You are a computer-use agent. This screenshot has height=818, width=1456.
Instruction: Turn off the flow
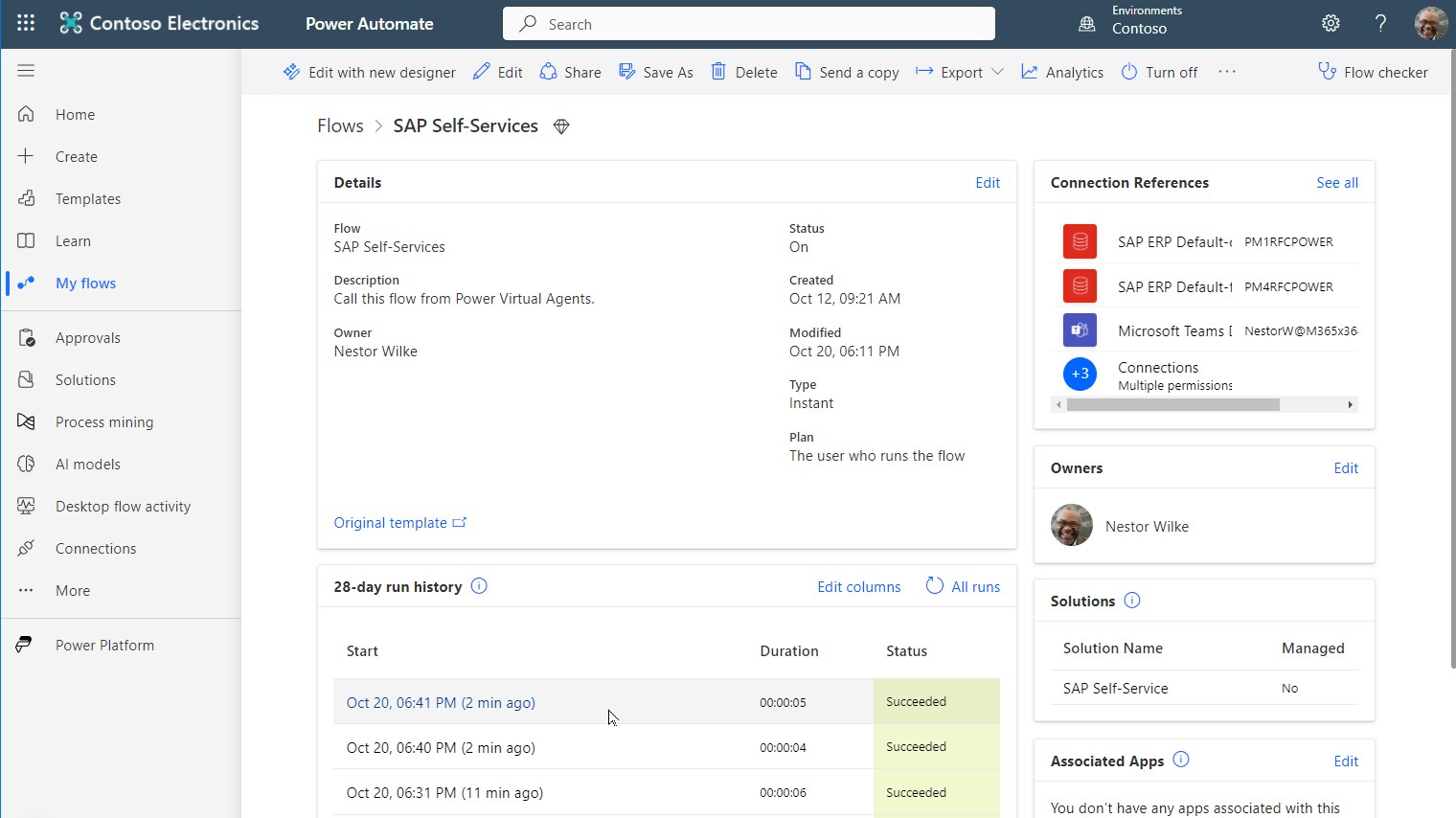(x=1159, y=72)
